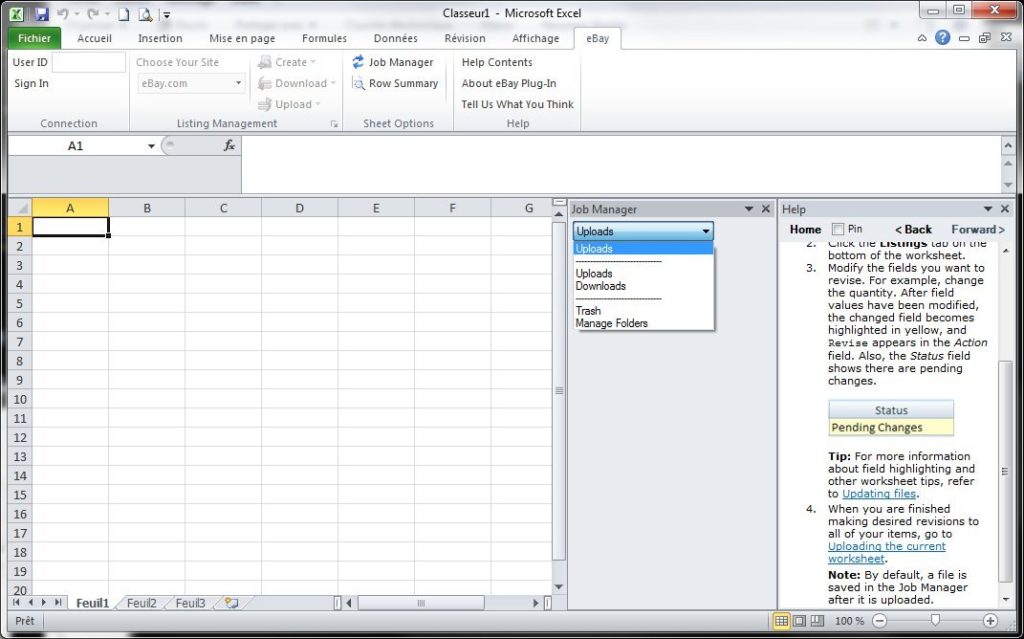
Task: Zoom in with the plus button
Action: [990, 621]
